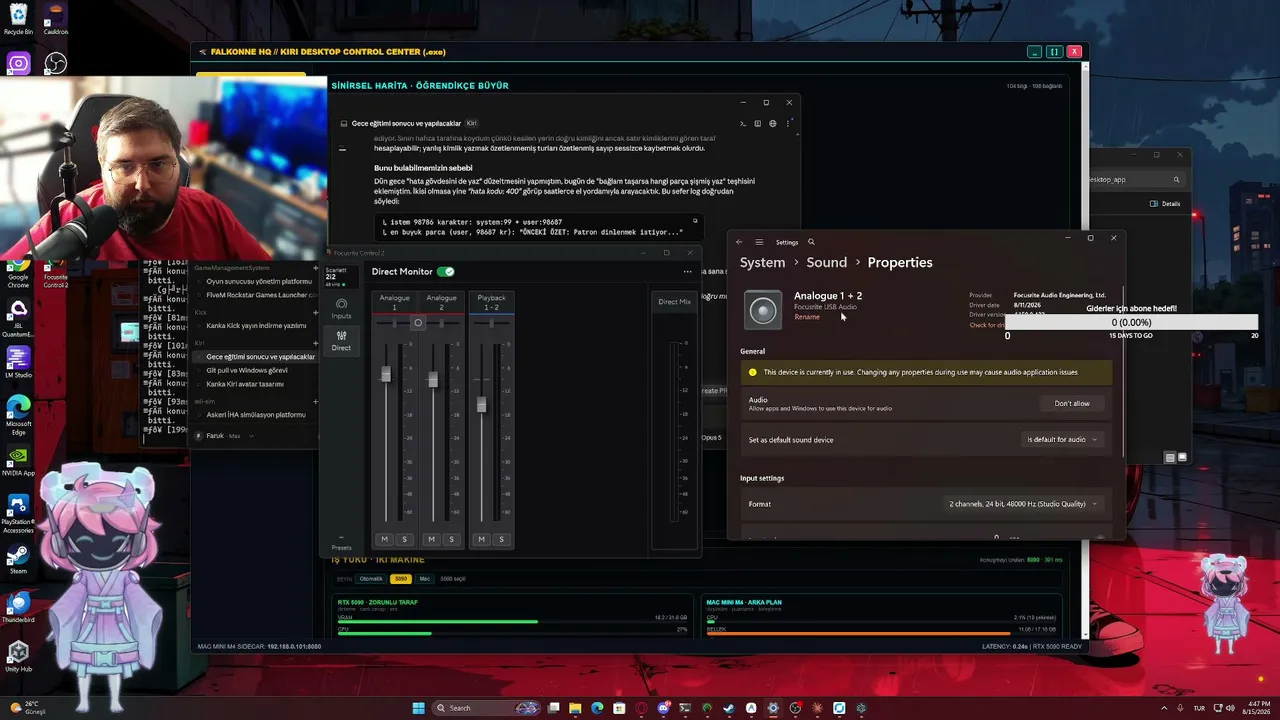Viewport: 1280px width, 720px height.
Task: Click the Playback 1-2 fader handle
Action: click(x=481, y=404)
